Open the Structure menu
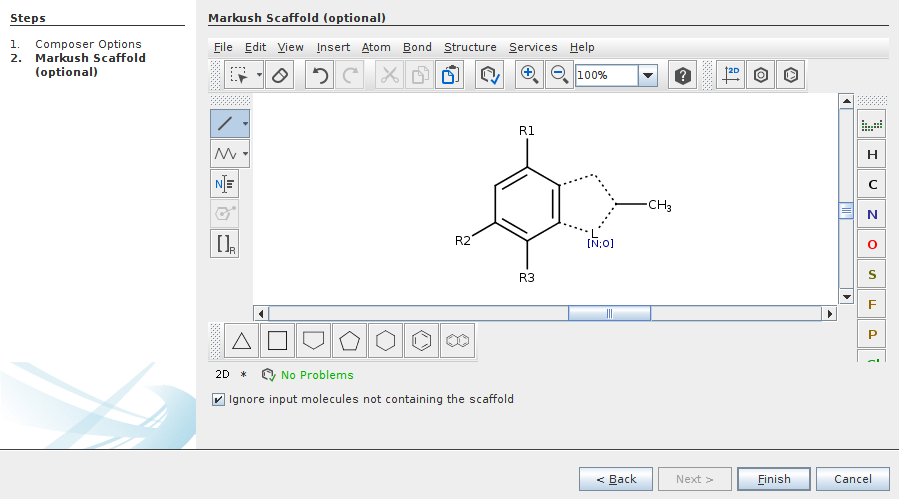Viewport: 899px width, 499px height. (470, 47)
